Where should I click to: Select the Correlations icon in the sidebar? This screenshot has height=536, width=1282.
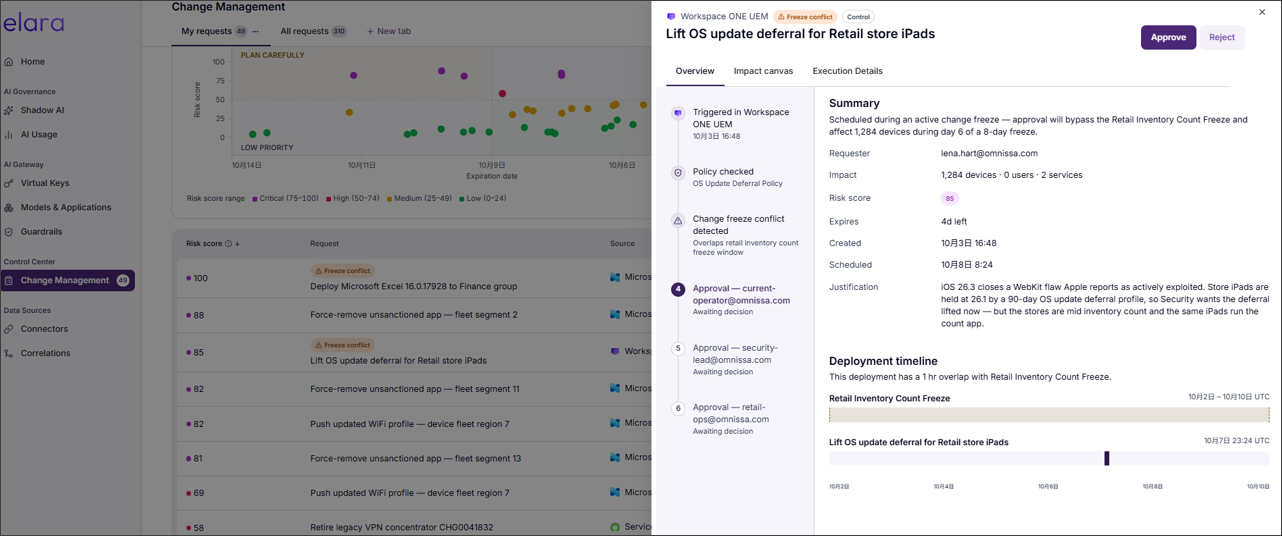pyautogui.click(x=9, y=353)
